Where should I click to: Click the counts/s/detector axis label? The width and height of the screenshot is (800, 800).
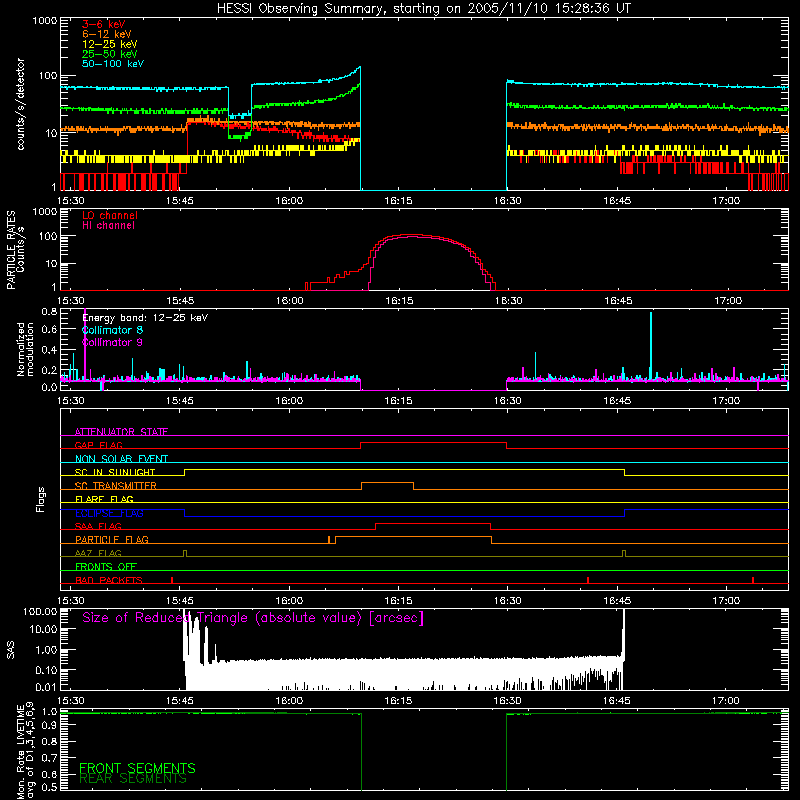(x=21, y=104)
